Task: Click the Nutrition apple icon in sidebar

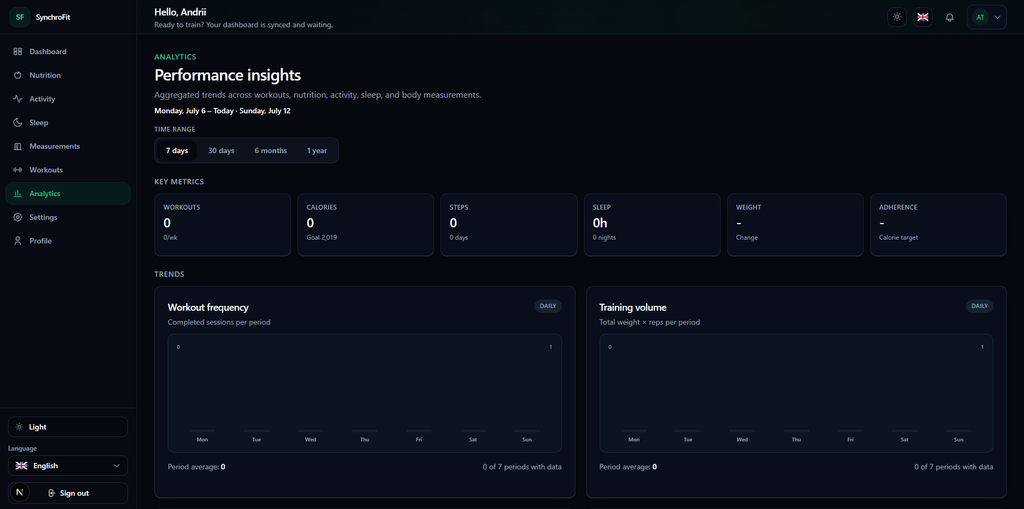Action: coord(18,75)
